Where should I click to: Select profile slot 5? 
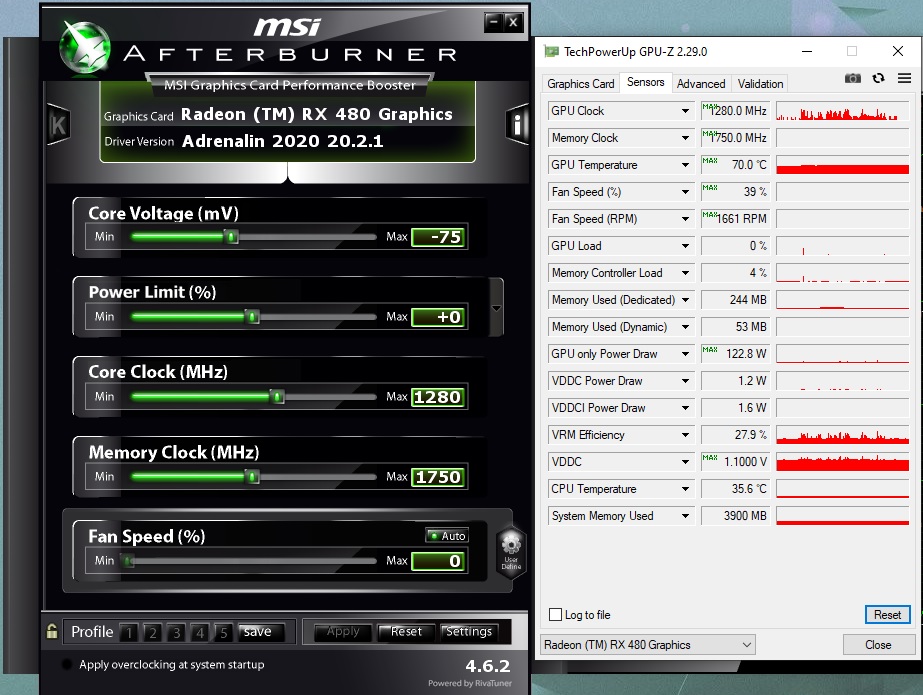click(224, 633)
